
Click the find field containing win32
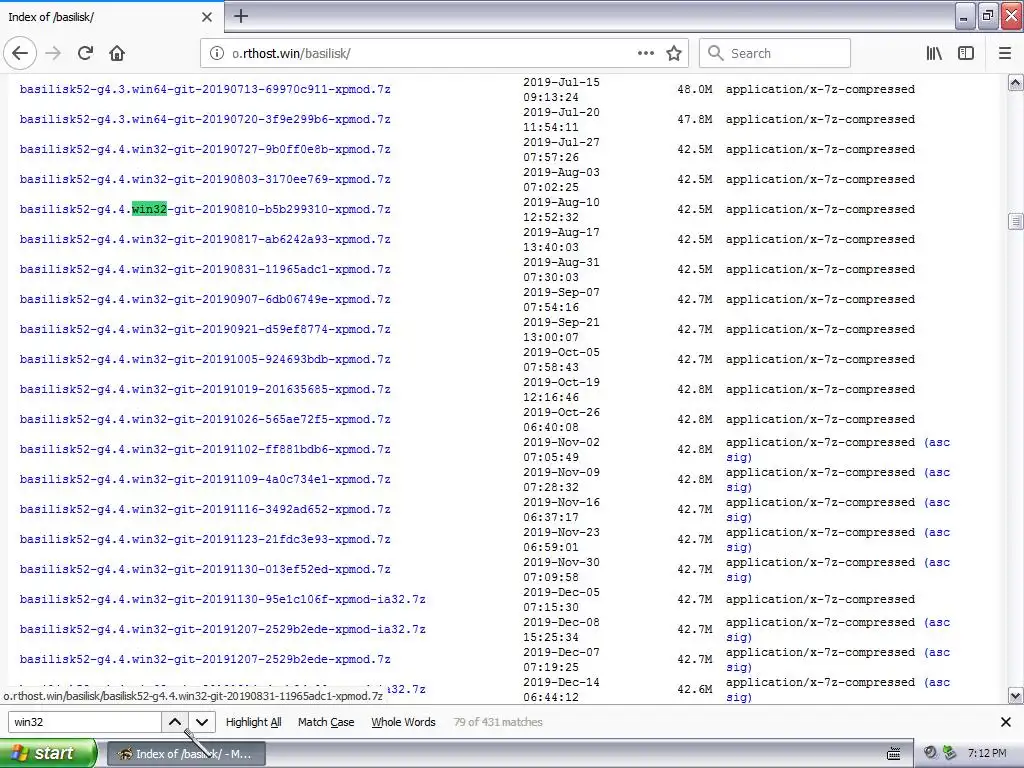pos(85,722)
